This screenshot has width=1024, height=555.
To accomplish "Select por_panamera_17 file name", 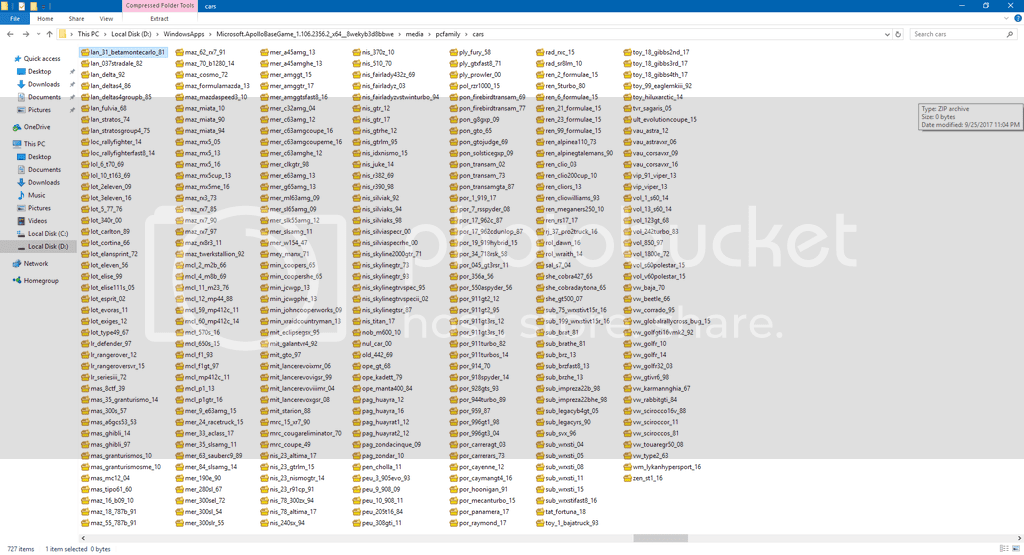I will [x=484, y=512].
